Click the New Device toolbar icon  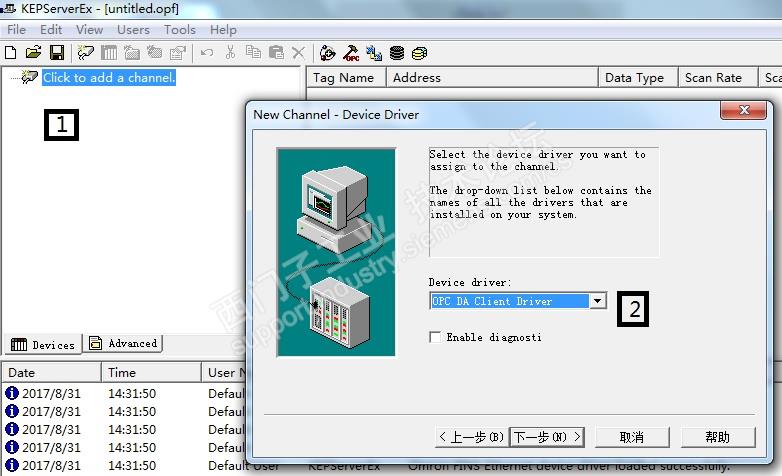click(109, 52)
